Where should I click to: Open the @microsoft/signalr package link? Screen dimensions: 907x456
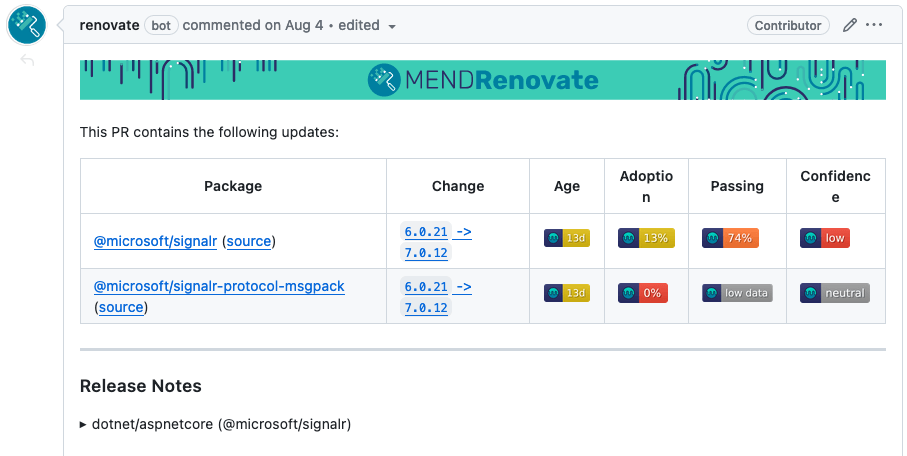155,241
